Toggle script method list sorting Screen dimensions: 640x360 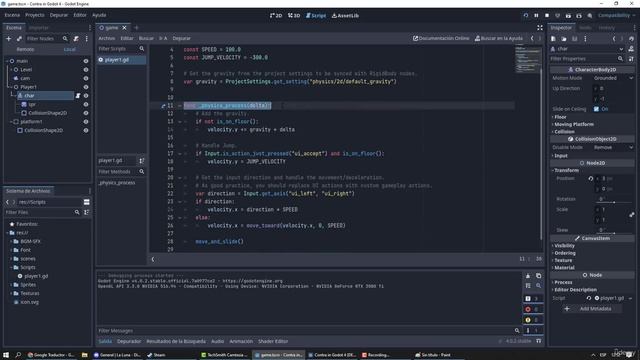pos(142,160)
